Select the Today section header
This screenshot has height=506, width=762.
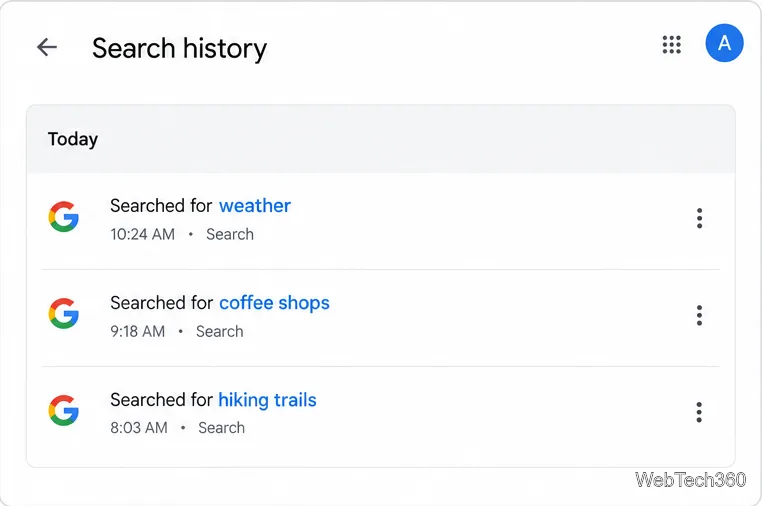(73, 139)
